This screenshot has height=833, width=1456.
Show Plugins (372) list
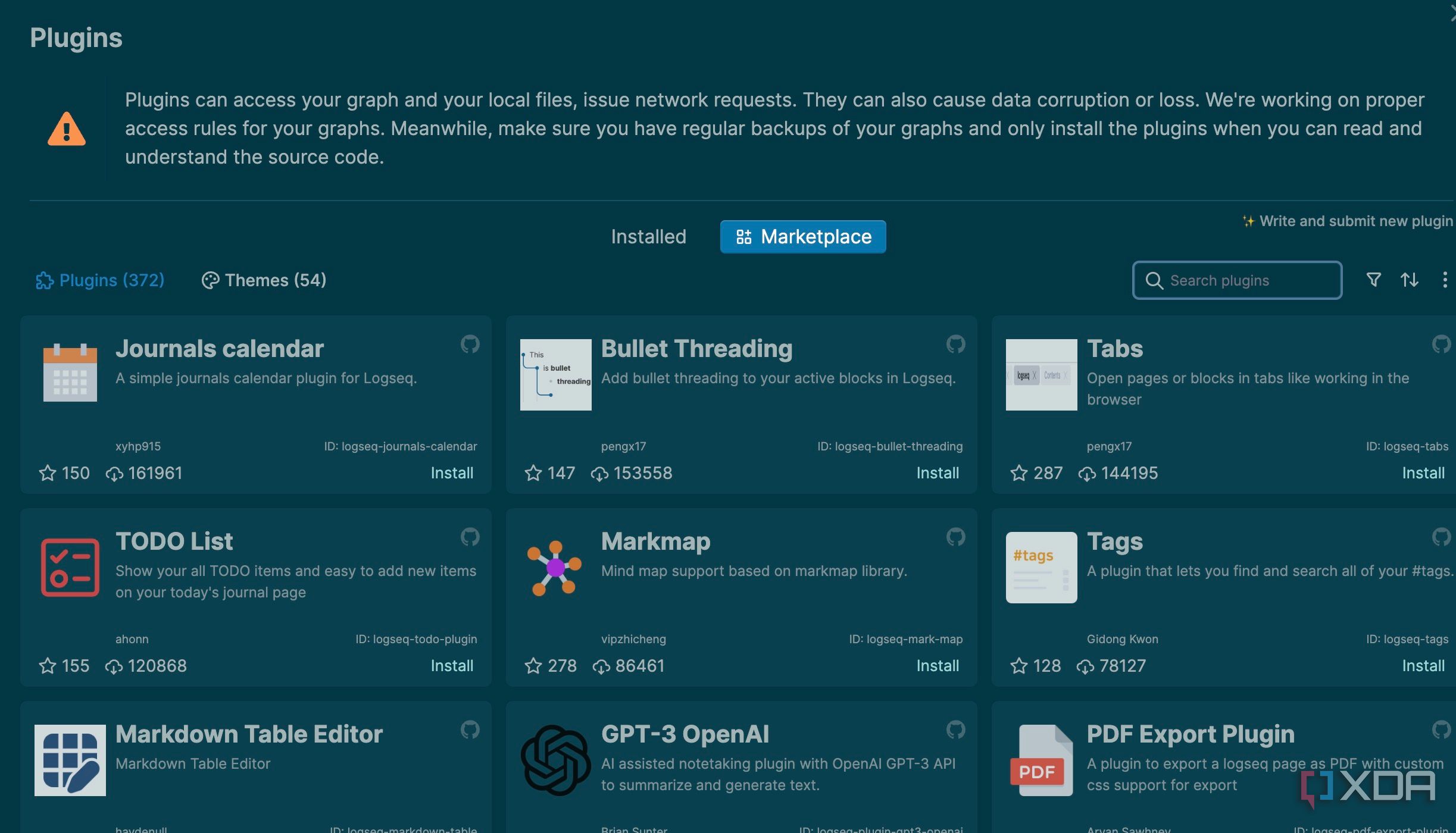(100, 280)
